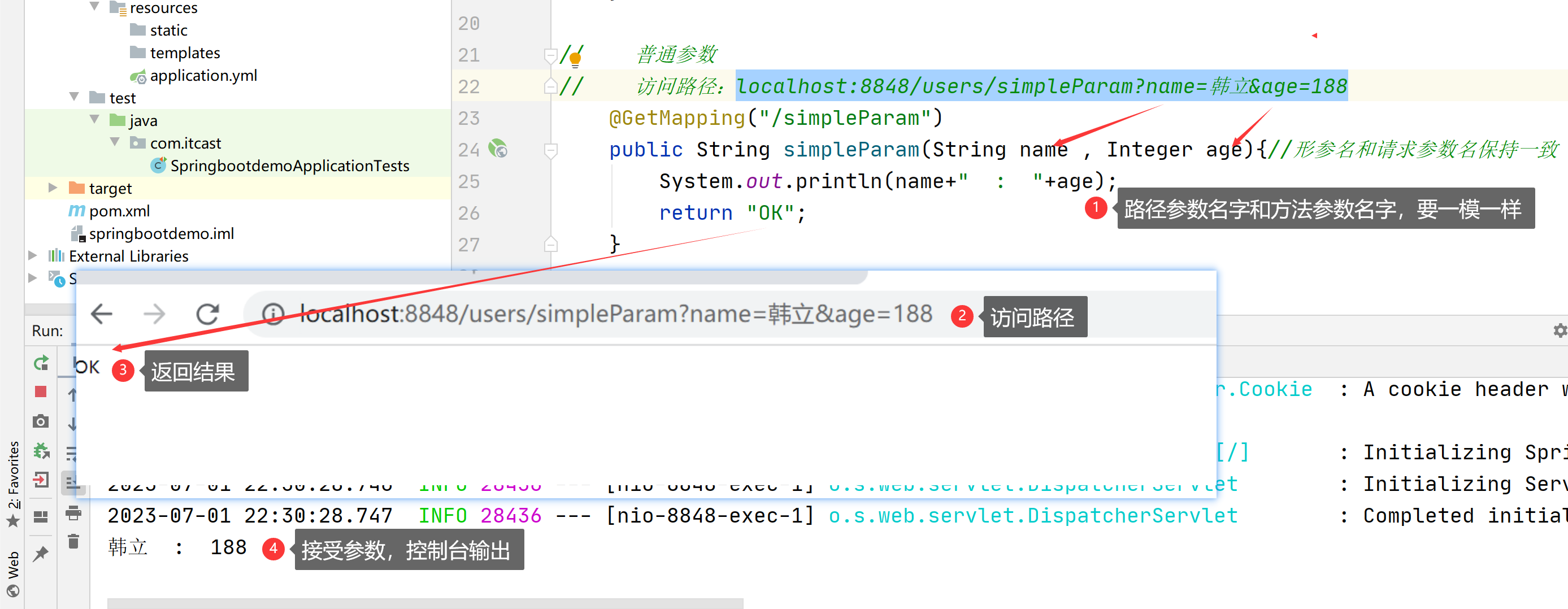Click the up arrow in console toolbar

click(x=72, y=394)
